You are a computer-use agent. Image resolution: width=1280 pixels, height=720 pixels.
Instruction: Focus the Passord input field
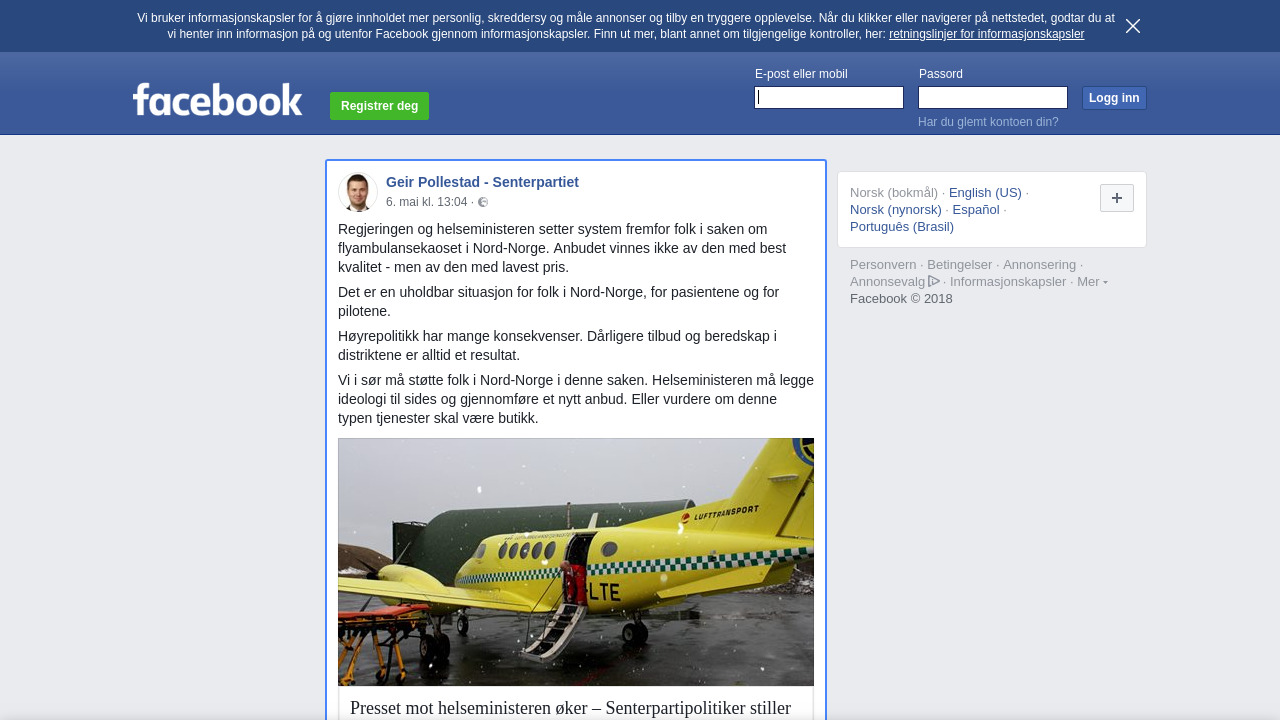[993, 97]
